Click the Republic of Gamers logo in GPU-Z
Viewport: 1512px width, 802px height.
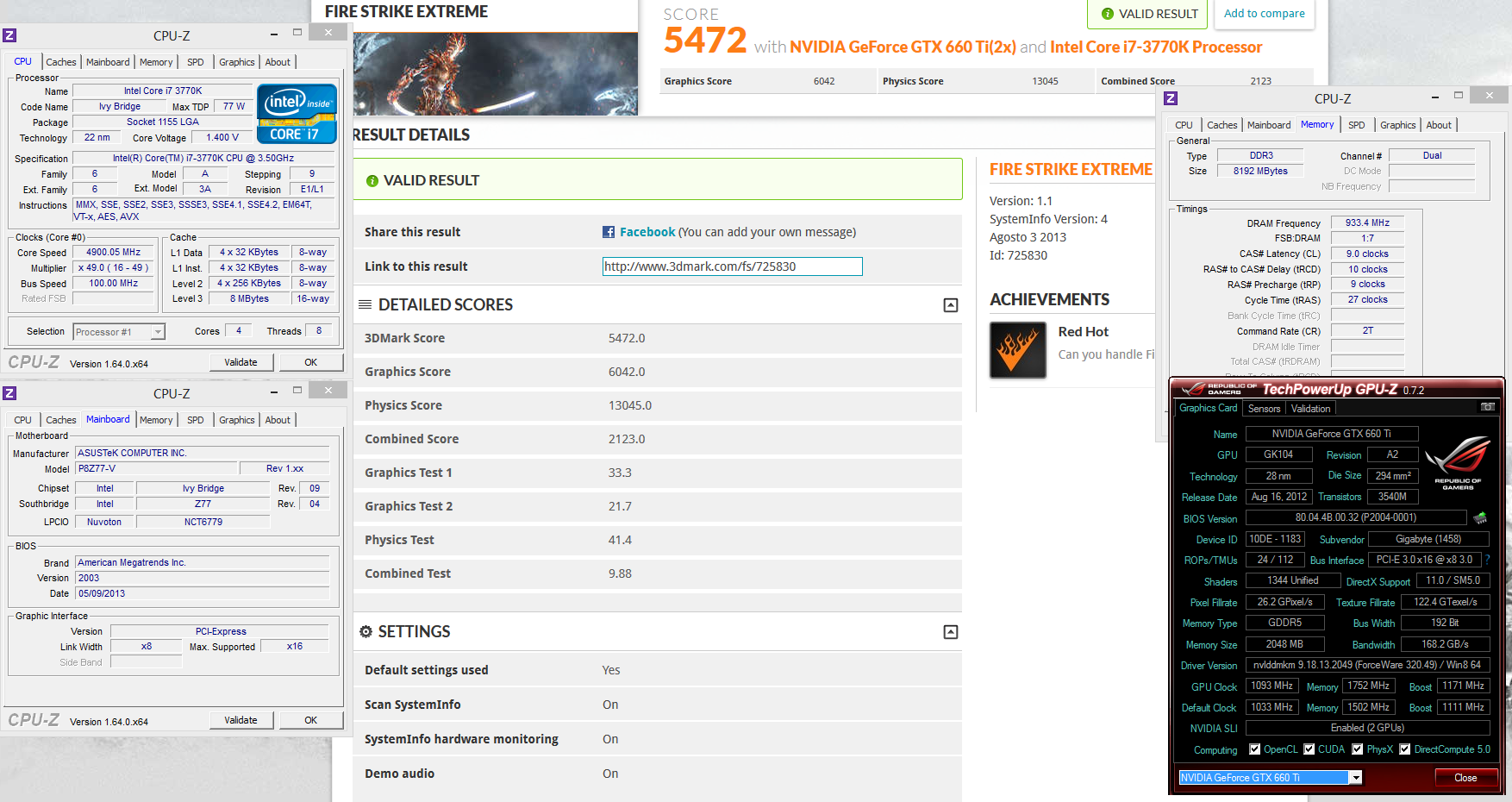pyautogui.click(x=1458, y=463)
